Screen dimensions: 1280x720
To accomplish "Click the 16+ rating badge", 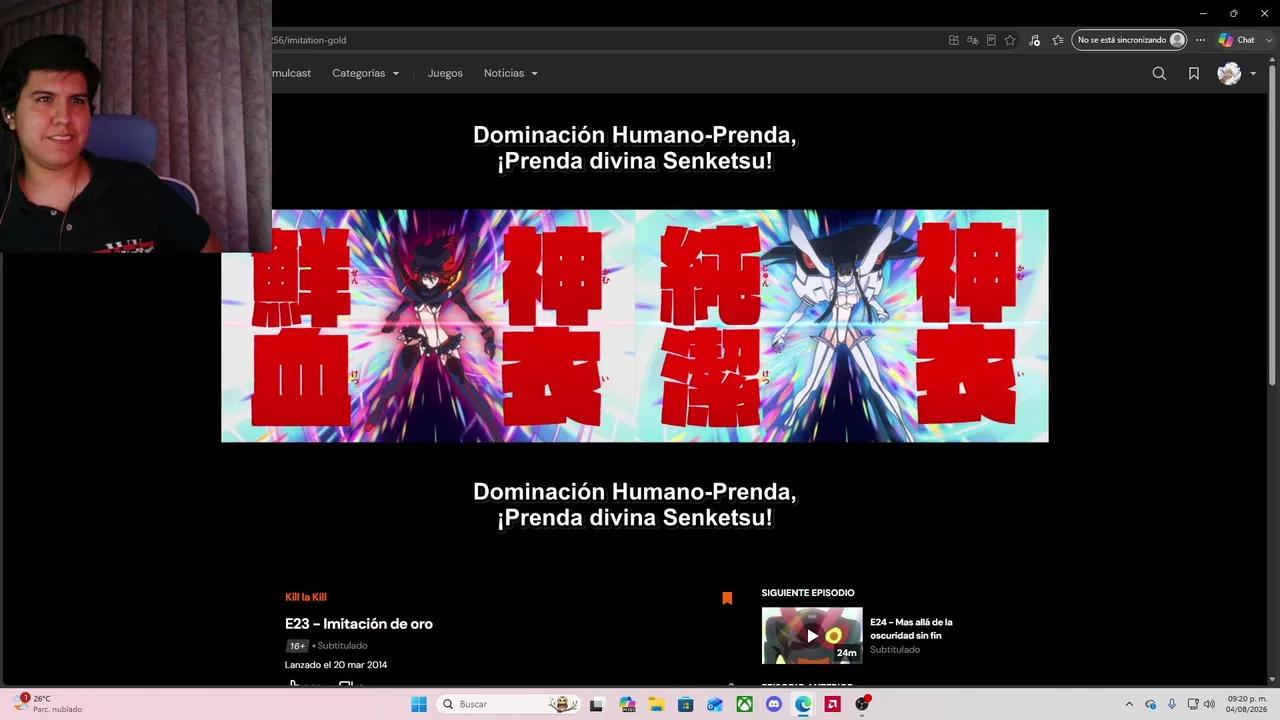I will tap(297, 646).
